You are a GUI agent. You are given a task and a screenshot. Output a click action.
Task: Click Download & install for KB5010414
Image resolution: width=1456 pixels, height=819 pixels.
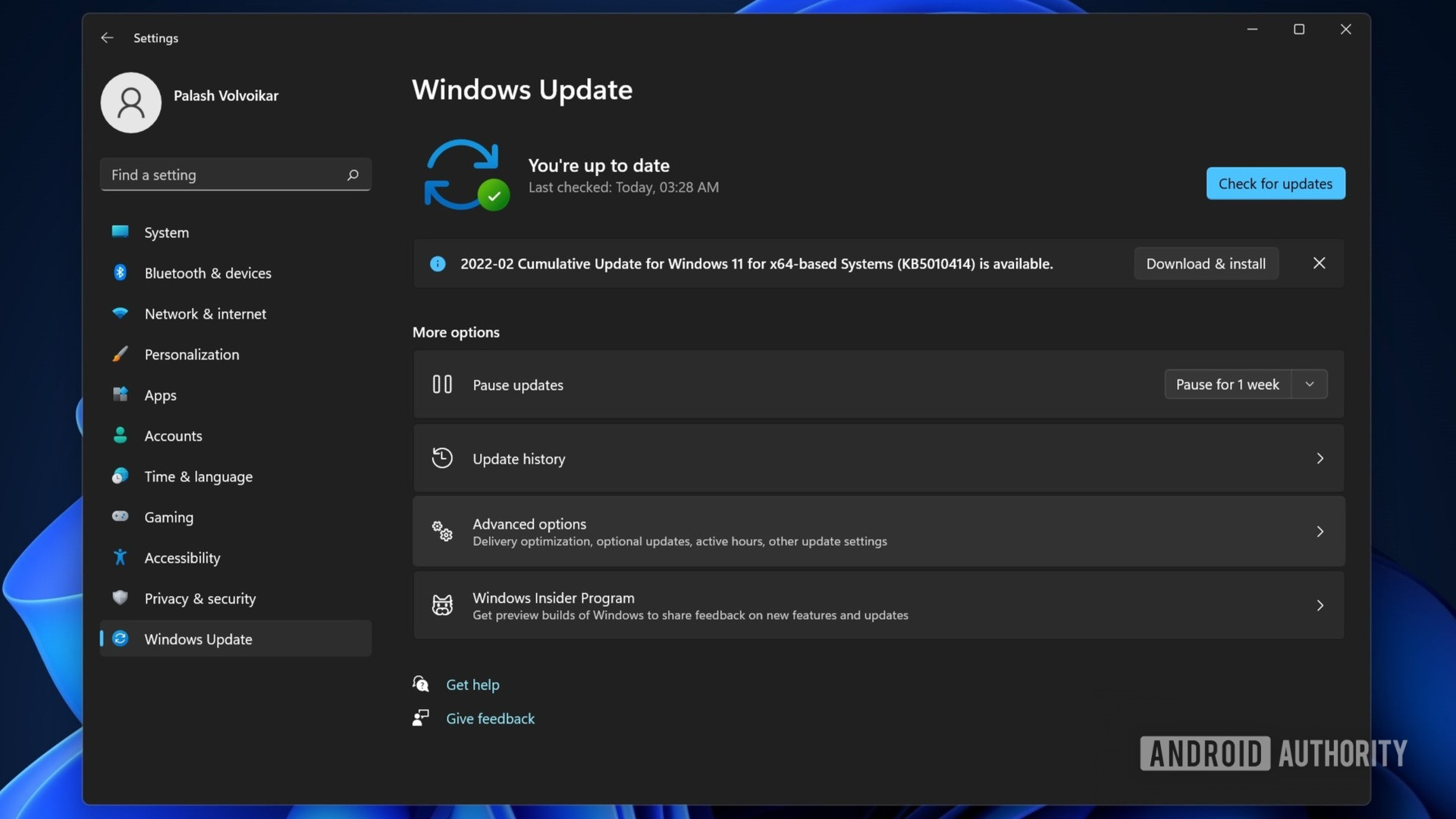(1205, 263)
